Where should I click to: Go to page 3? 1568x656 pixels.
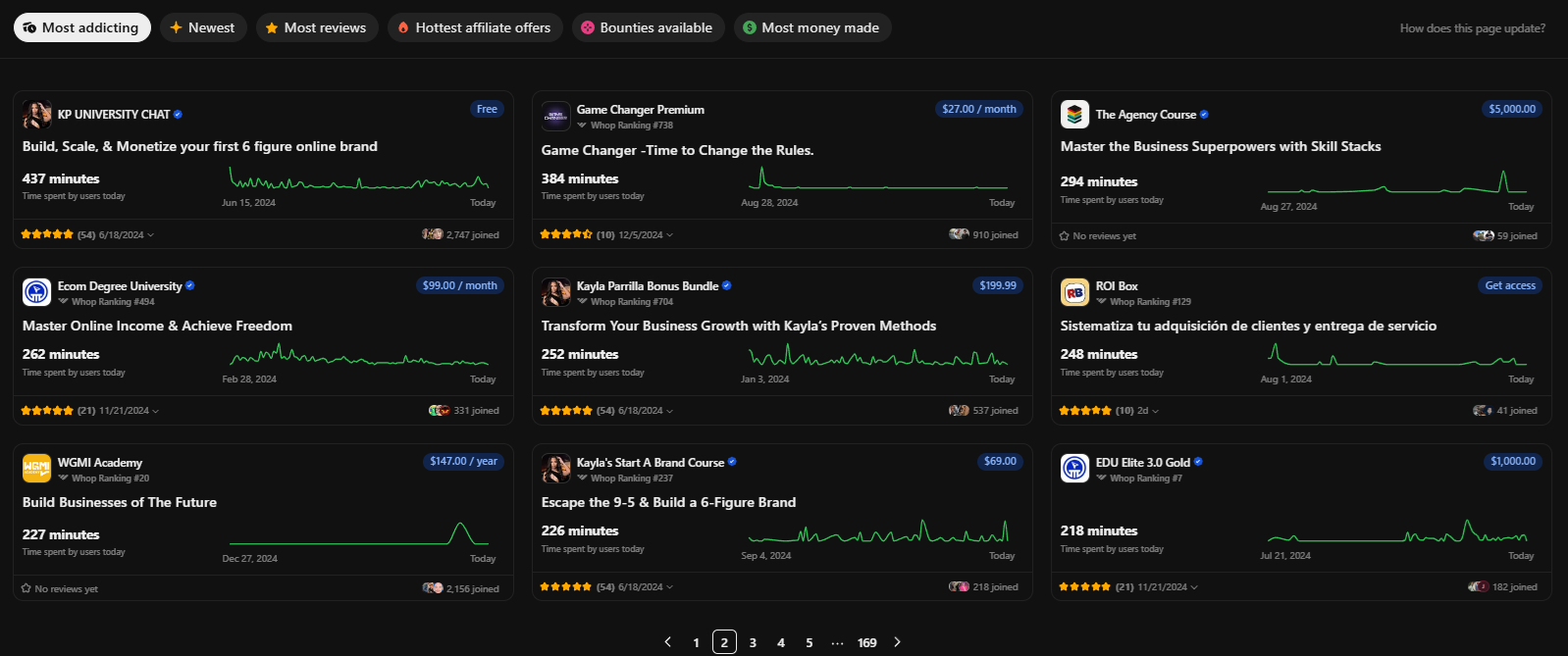[x=753, y=642]
